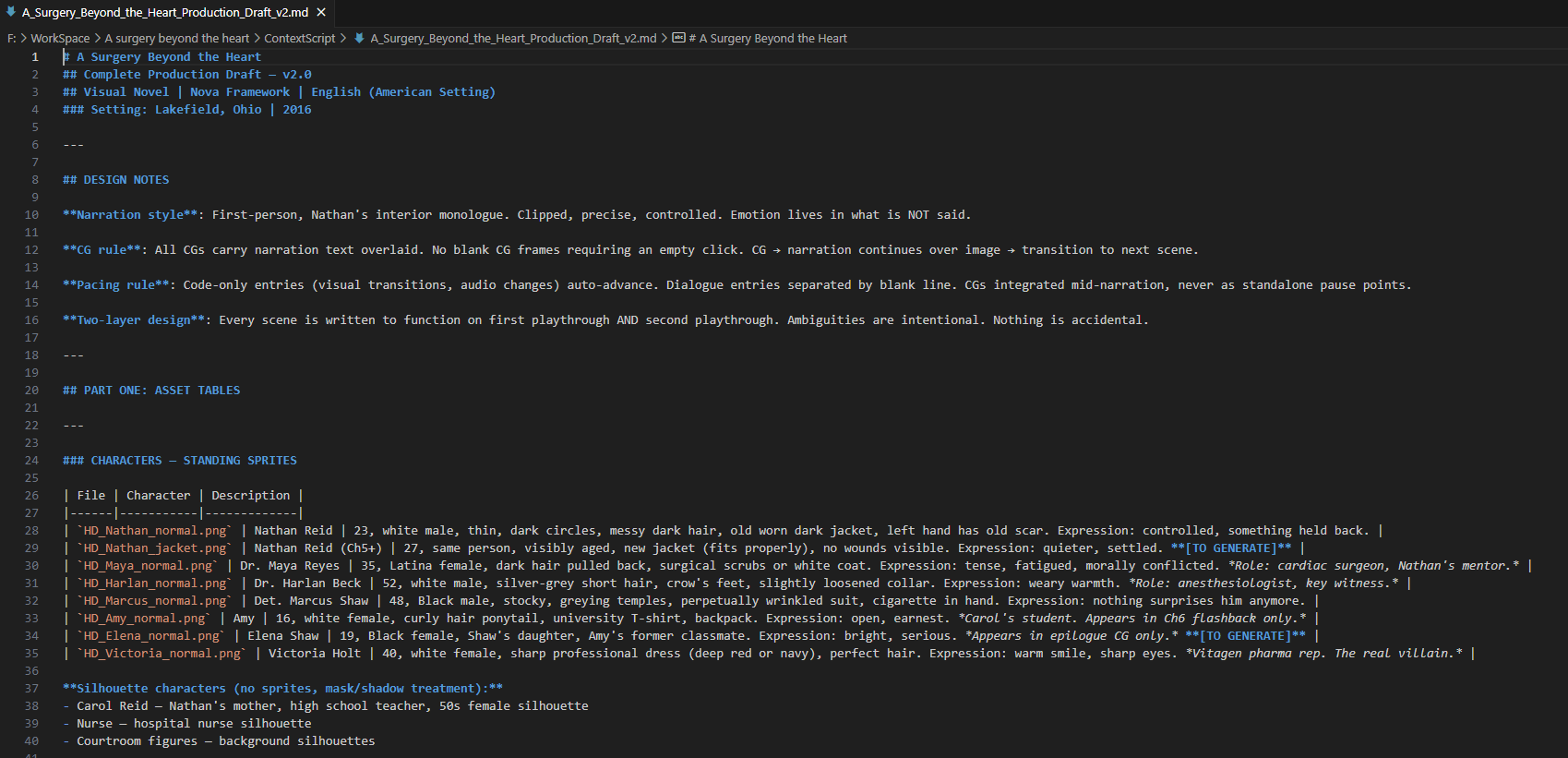The image size is (1568, 758).
Task: Click the 'Silhouette characters' bold line
Action: (x=282, y=688)
